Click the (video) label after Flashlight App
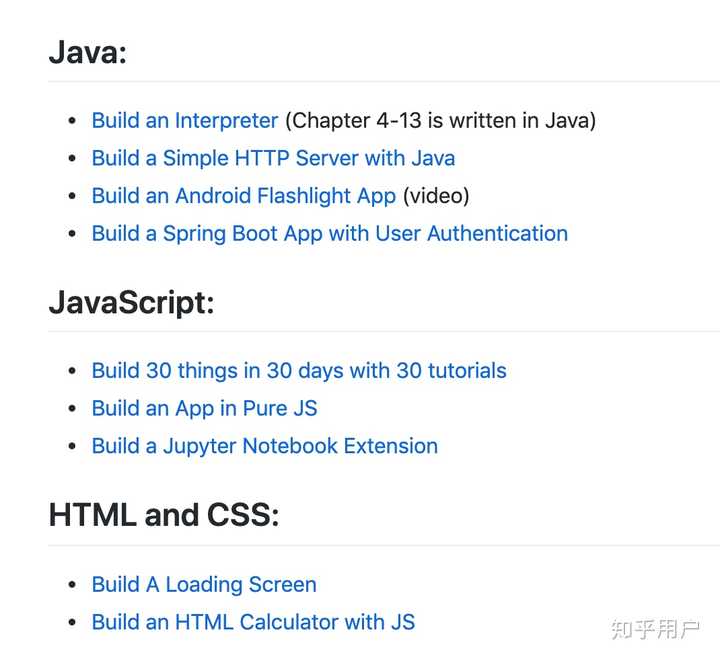 pos(436,196)
